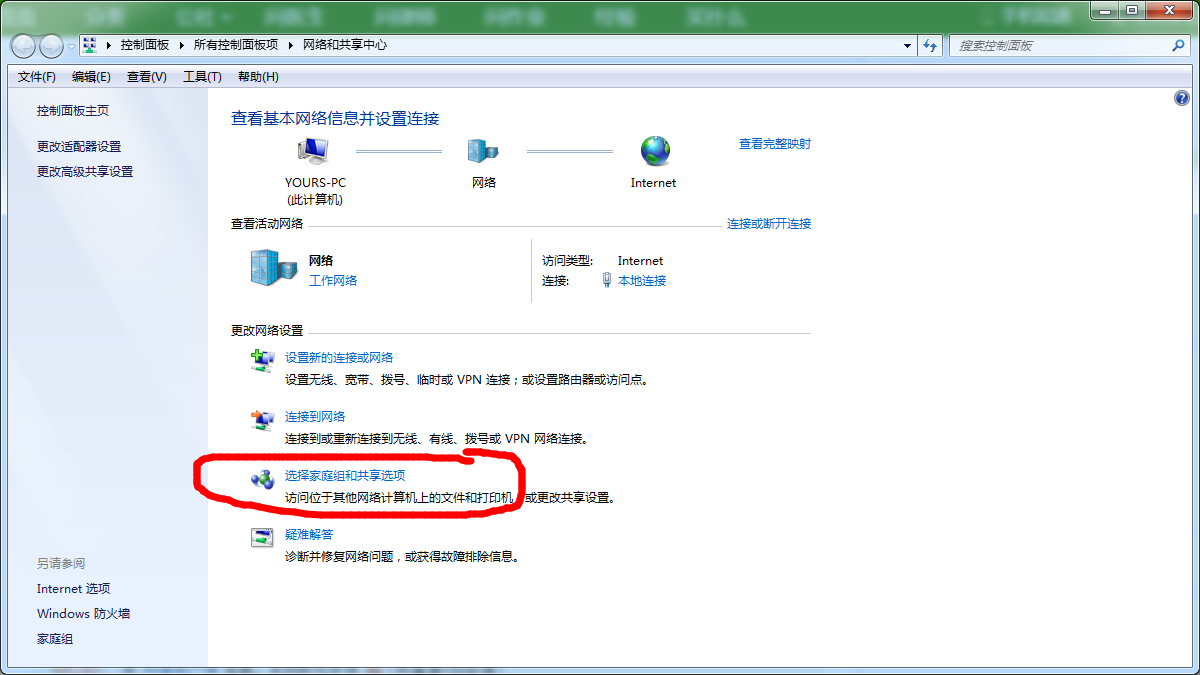Click the Internet globe icon
The image size is (1200, 675).
click(x=655, y=151)
